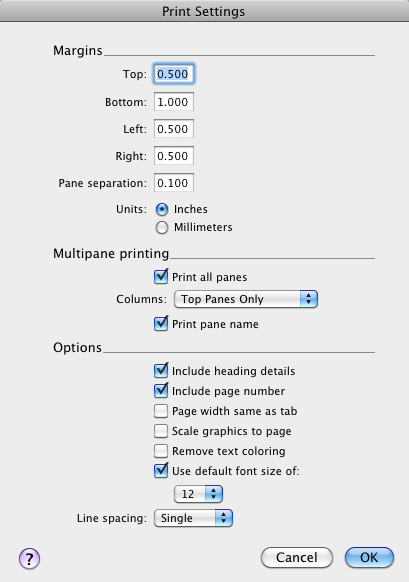Click the Bottom margin input field
The height and width of the screenshot is (582, 409).
(x=174, y=102)
